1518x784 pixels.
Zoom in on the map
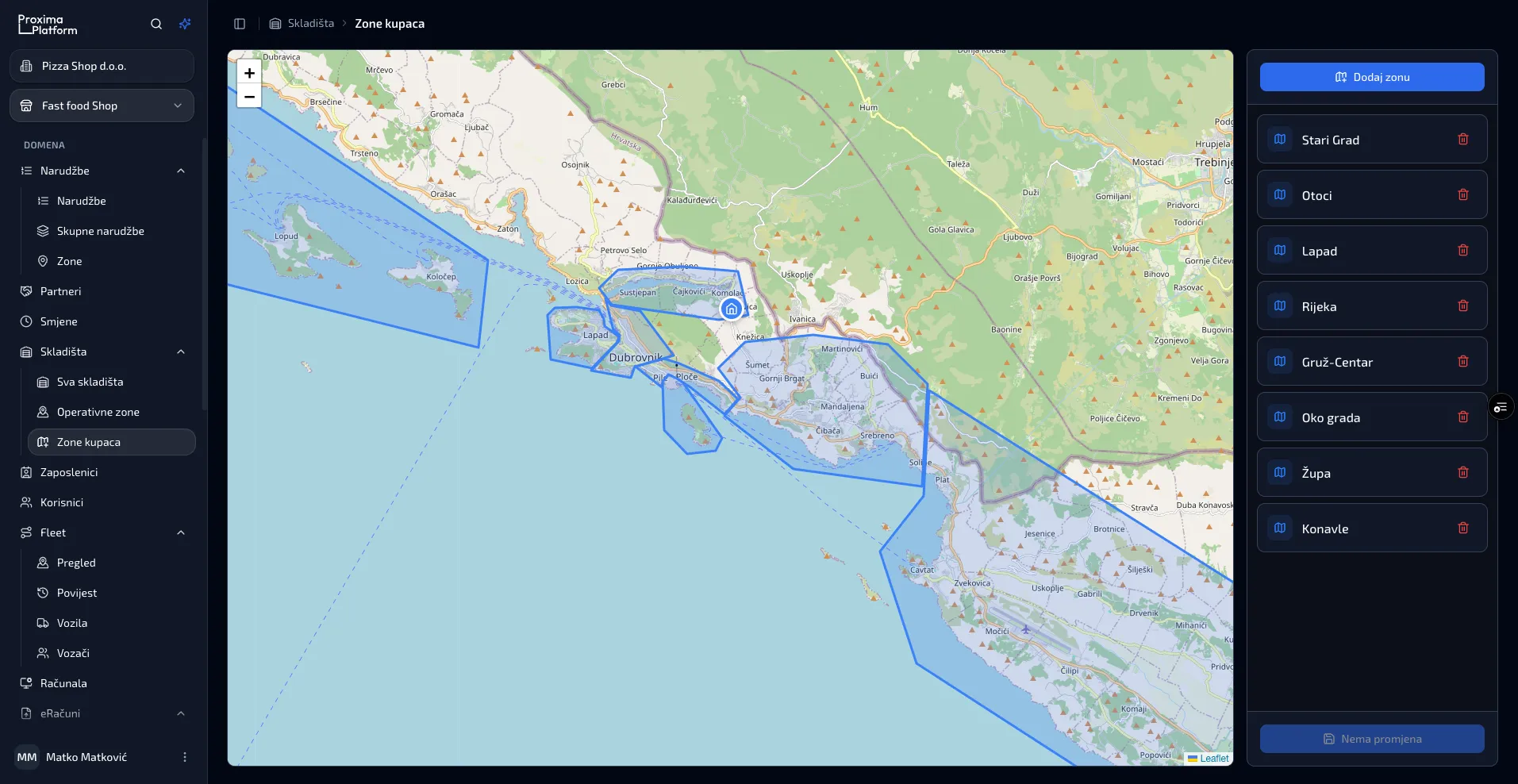(249, 73)
